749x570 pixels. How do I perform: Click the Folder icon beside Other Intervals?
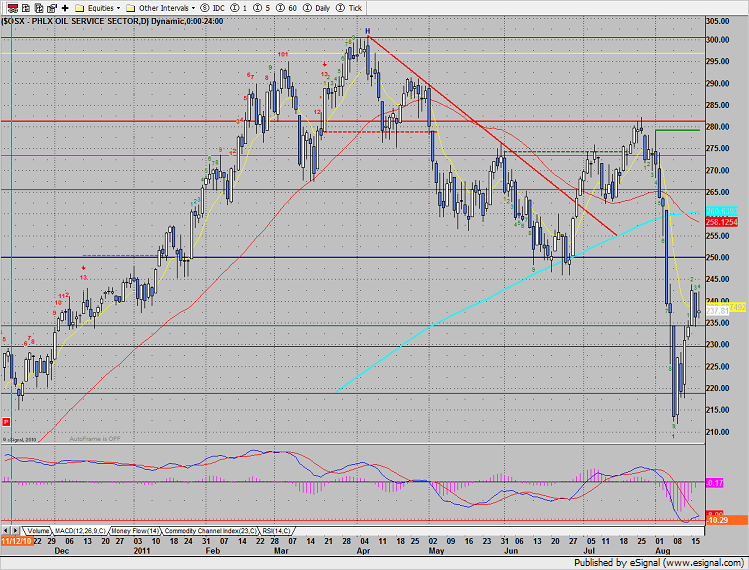[131, 8]
